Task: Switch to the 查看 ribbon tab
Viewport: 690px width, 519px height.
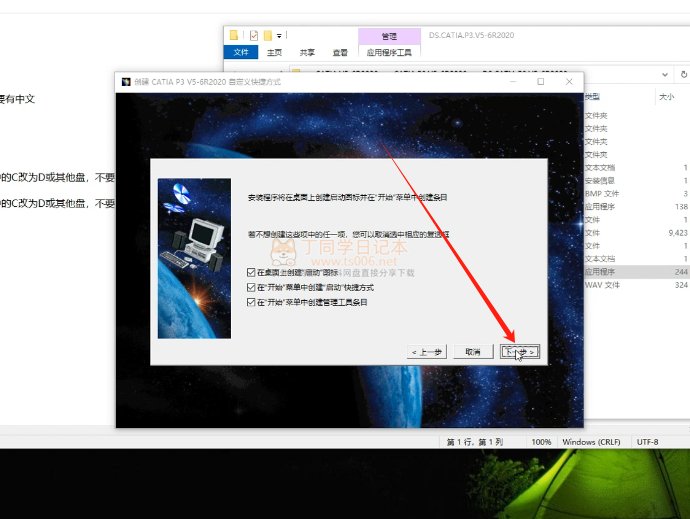Action: point(340,52)
